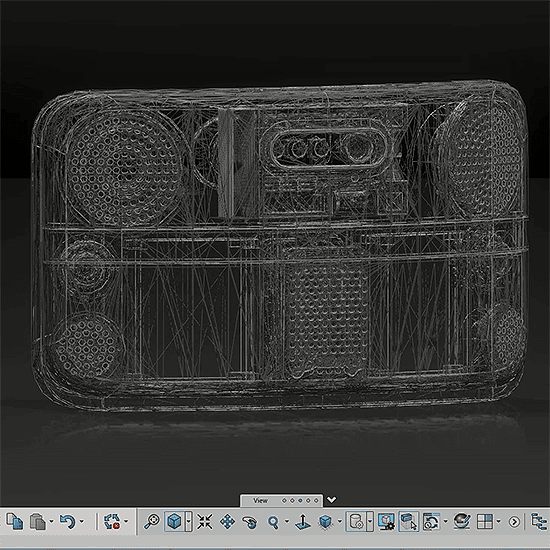Click the gray paste clipboard icon
The image size is (550, 550).
38,522
